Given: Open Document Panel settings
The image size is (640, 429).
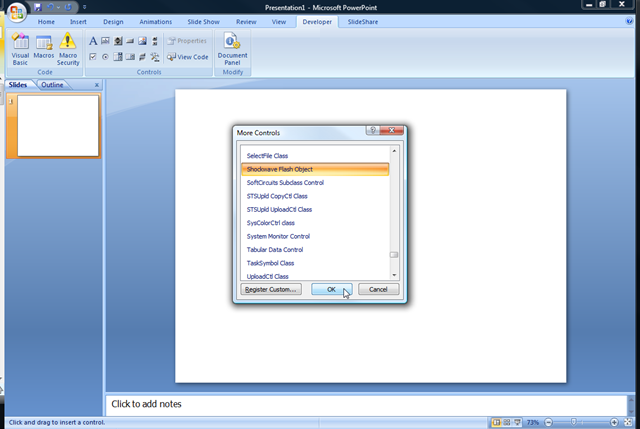Looking at the screenshot, I should coord(232,49).
